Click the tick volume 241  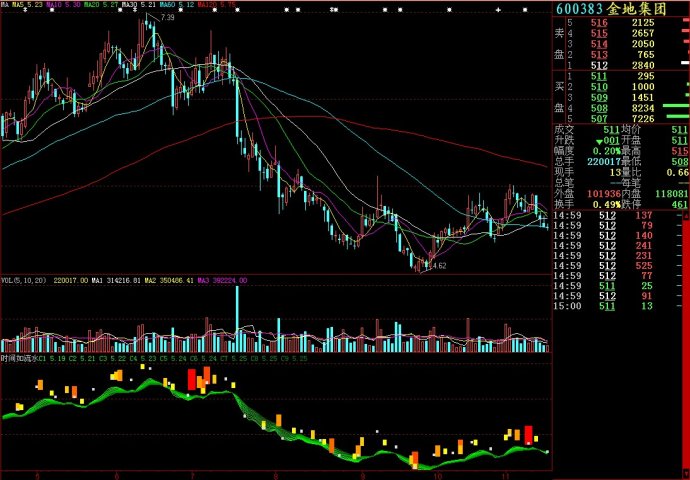643,245
